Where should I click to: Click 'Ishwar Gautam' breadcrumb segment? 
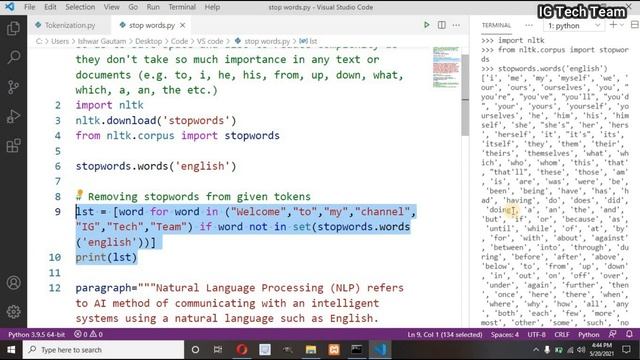pyautogui.click(x=102, y=41)
